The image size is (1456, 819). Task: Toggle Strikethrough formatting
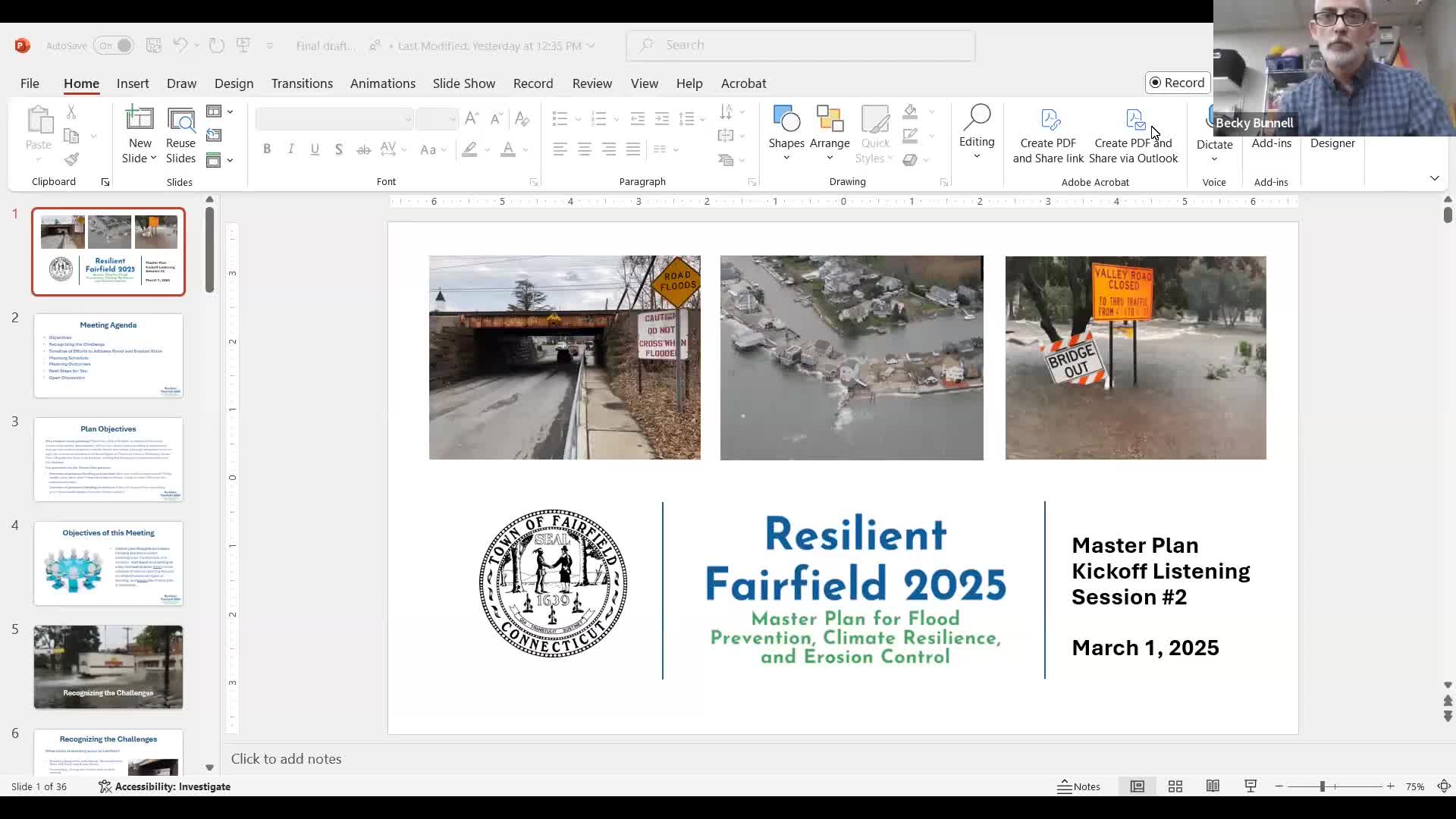tap(364, 149)
